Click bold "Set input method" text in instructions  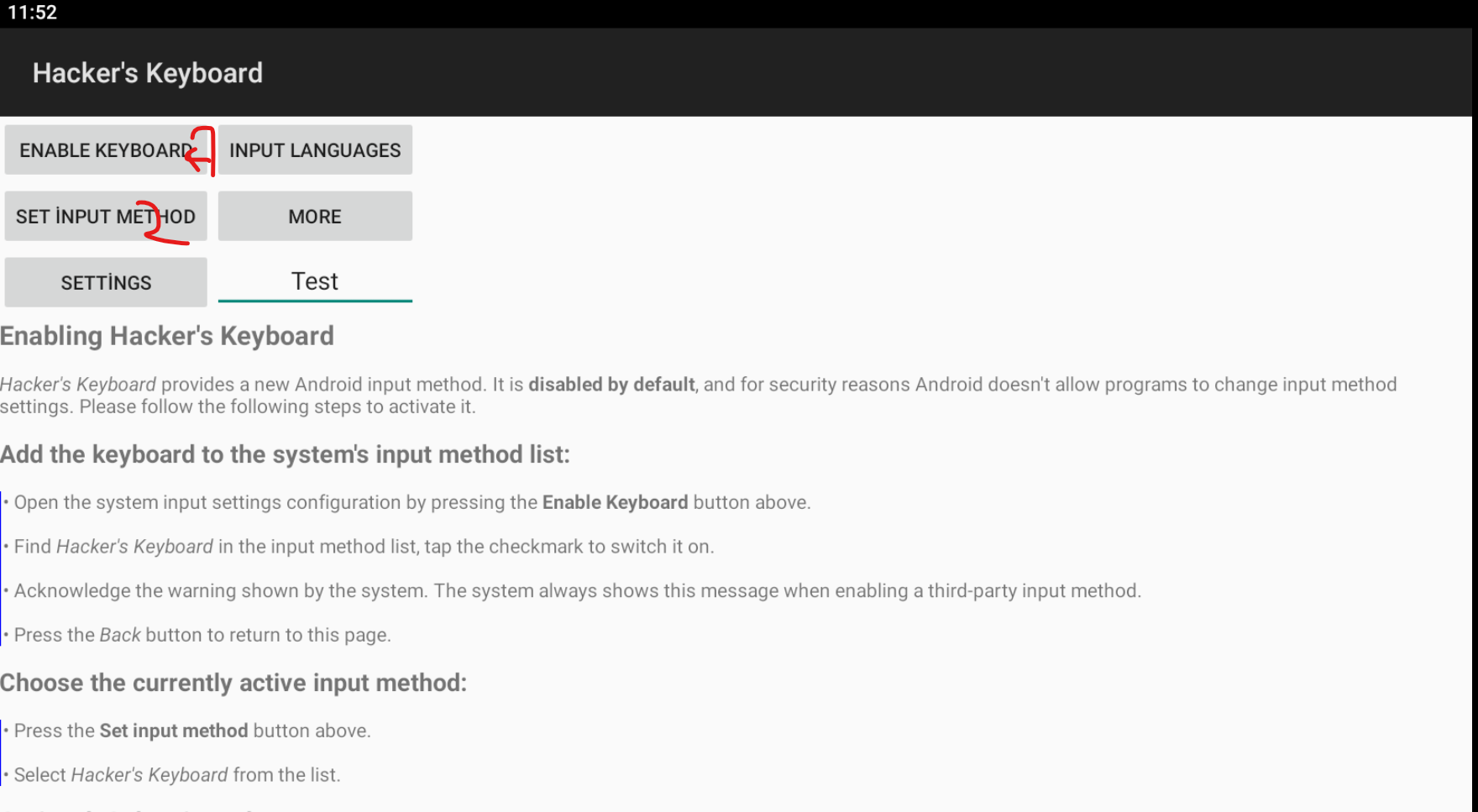pyautogui.click(x=174, y=731)
